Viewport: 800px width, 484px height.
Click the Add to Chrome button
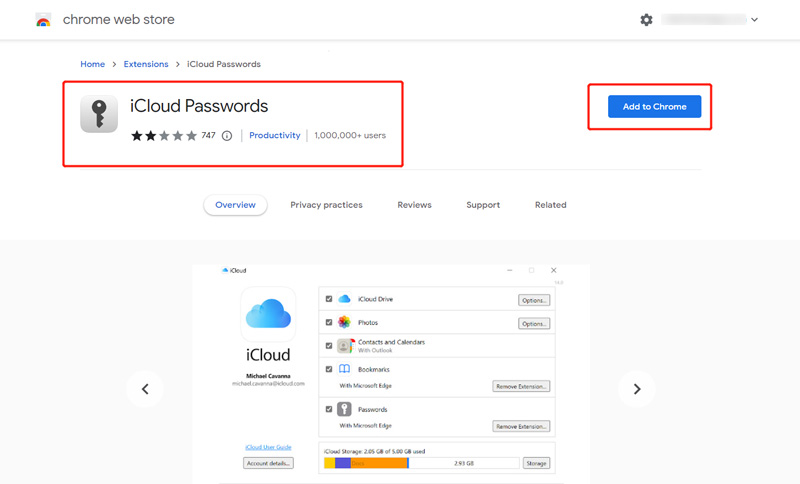coord(654,107)
